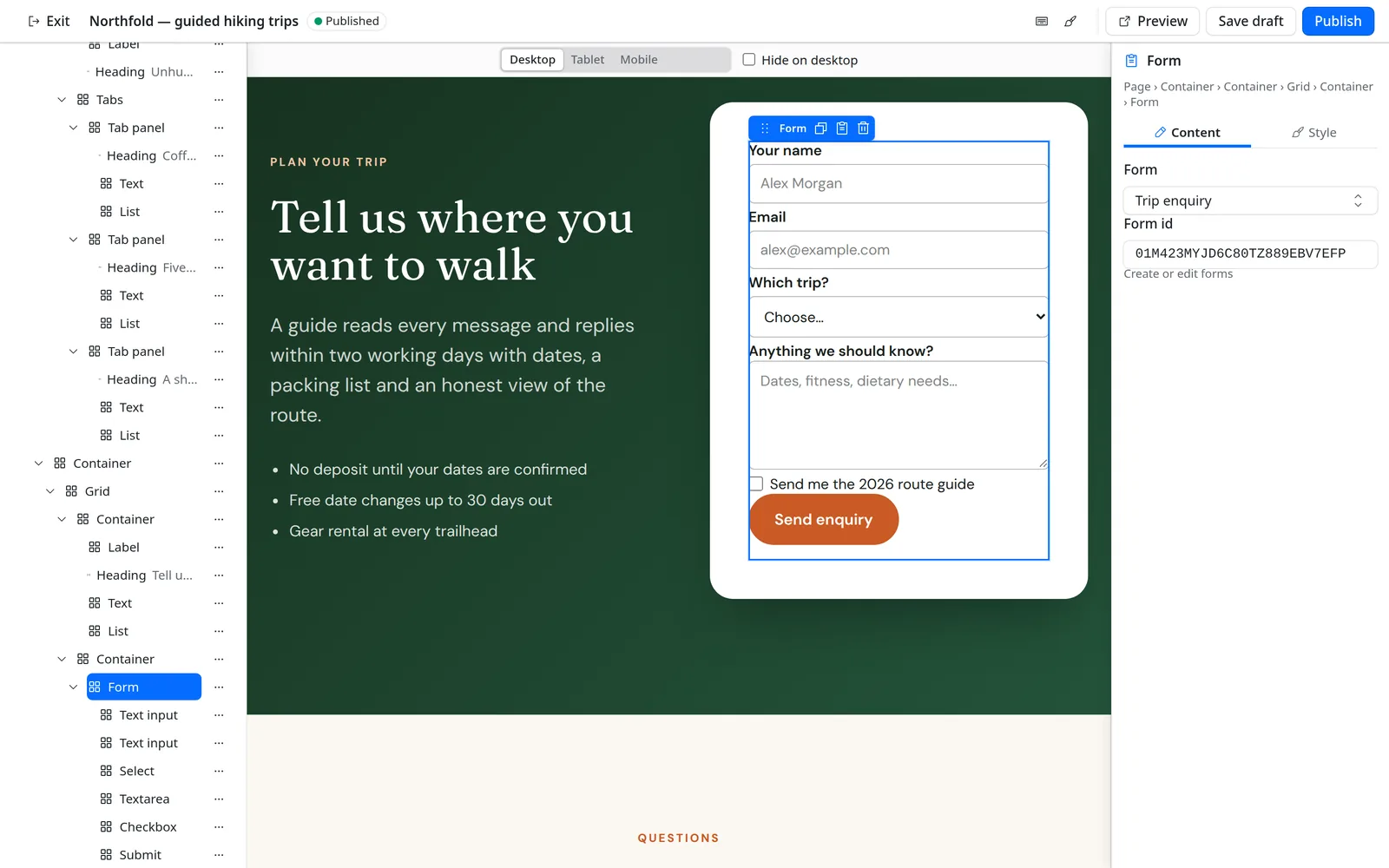Collapse the Tabs tree node
Screen dimensions: 1389x868
(x=62, y=100)
